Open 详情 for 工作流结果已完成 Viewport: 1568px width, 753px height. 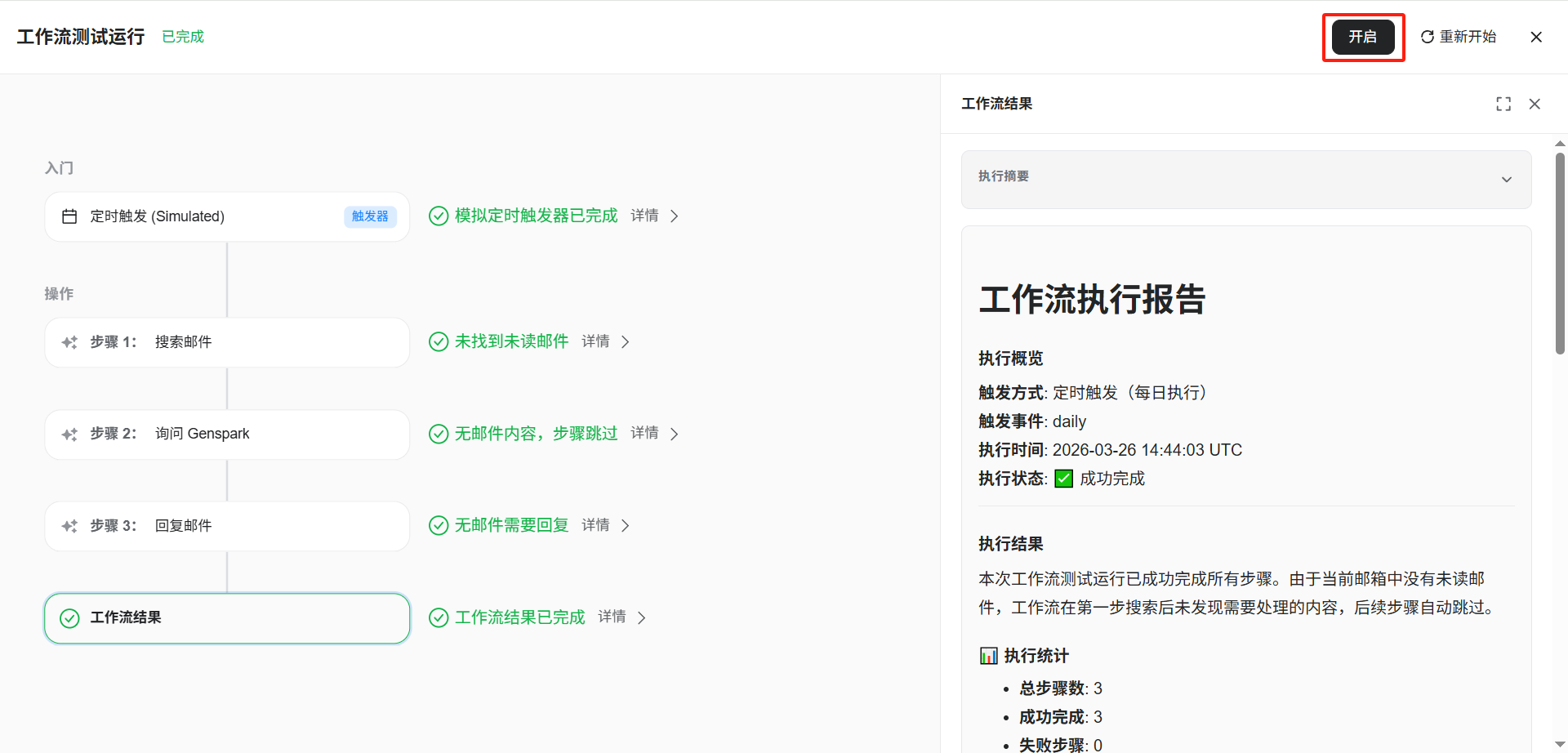pyautogui.click(x=621, y=617)
